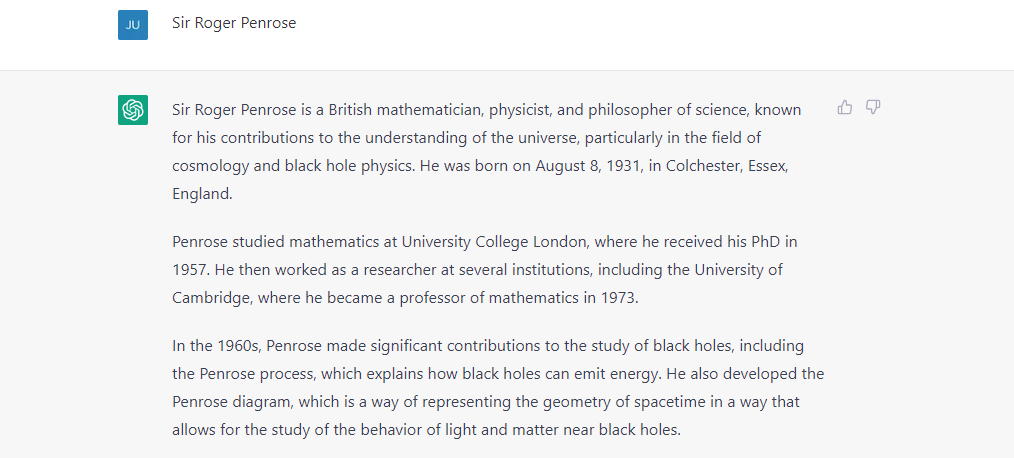Click the word 'England.' ending first paragraph
The height and width of the screenshot is (458, 1014).
tap(202, 194)
